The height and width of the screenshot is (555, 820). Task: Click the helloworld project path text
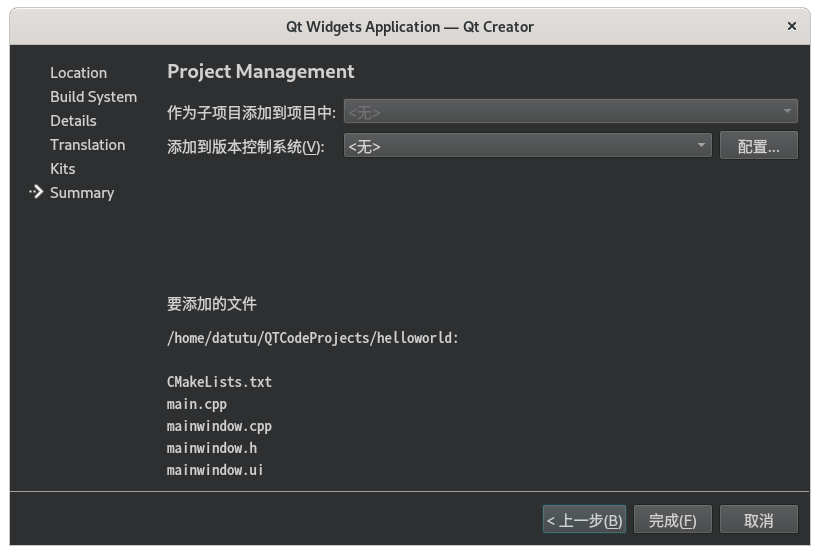(x=312, y=338)
